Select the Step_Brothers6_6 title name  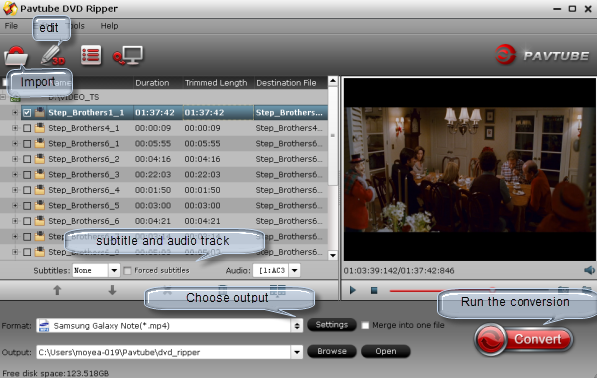(x=84, y=221)
